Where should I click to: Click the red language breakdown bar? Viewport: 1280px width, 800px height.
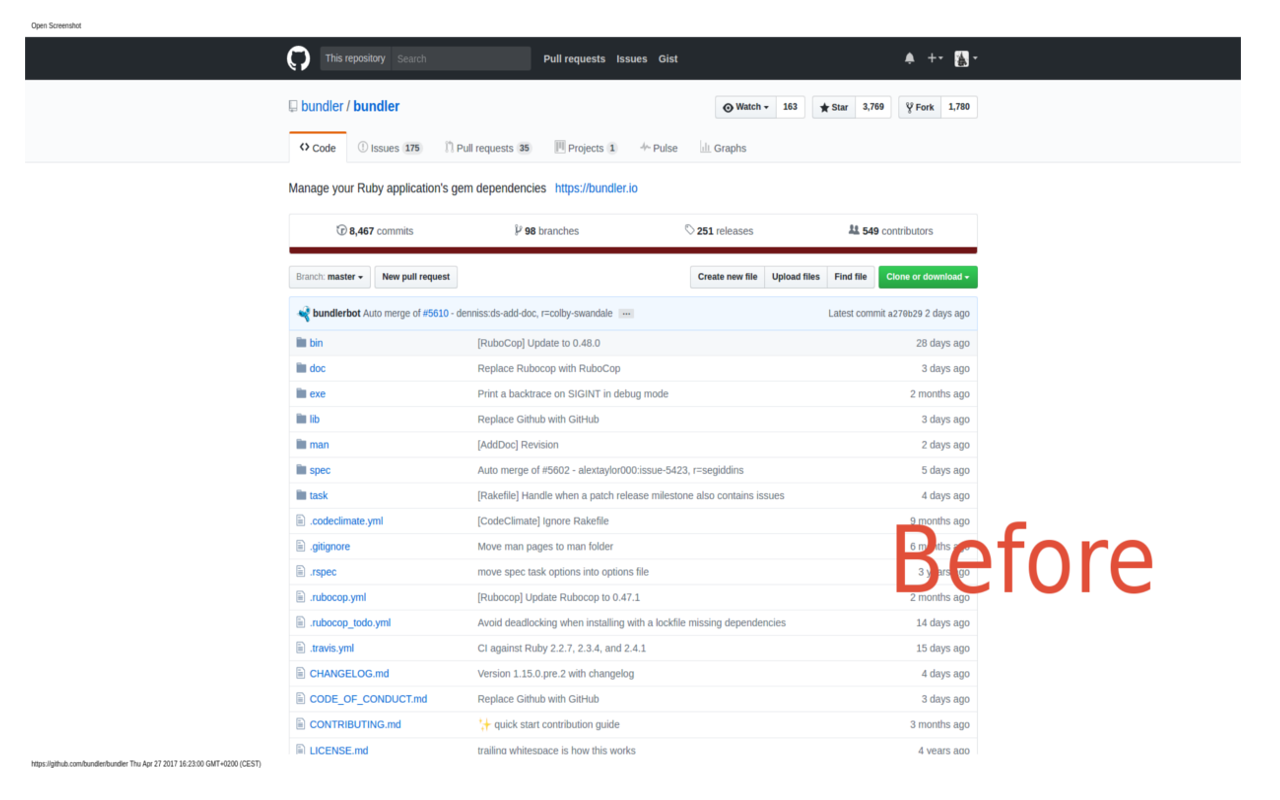633,250
